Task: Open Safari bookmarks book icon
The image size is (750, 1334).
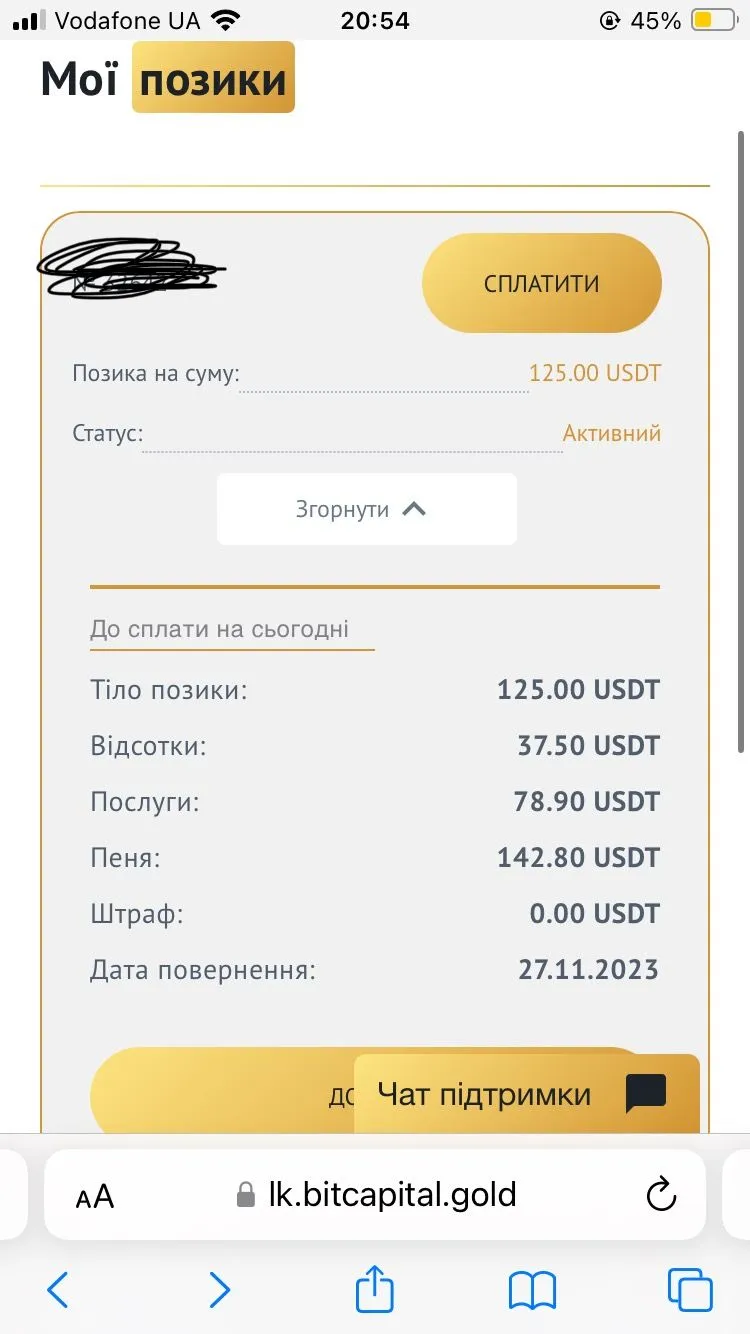Action: click(532, 1289)
